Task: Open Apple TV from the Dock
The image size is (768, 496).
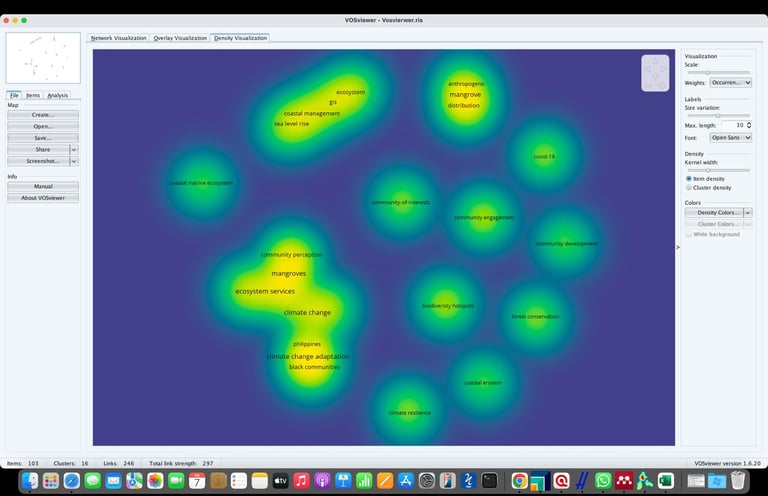Action: pos(280,481)
